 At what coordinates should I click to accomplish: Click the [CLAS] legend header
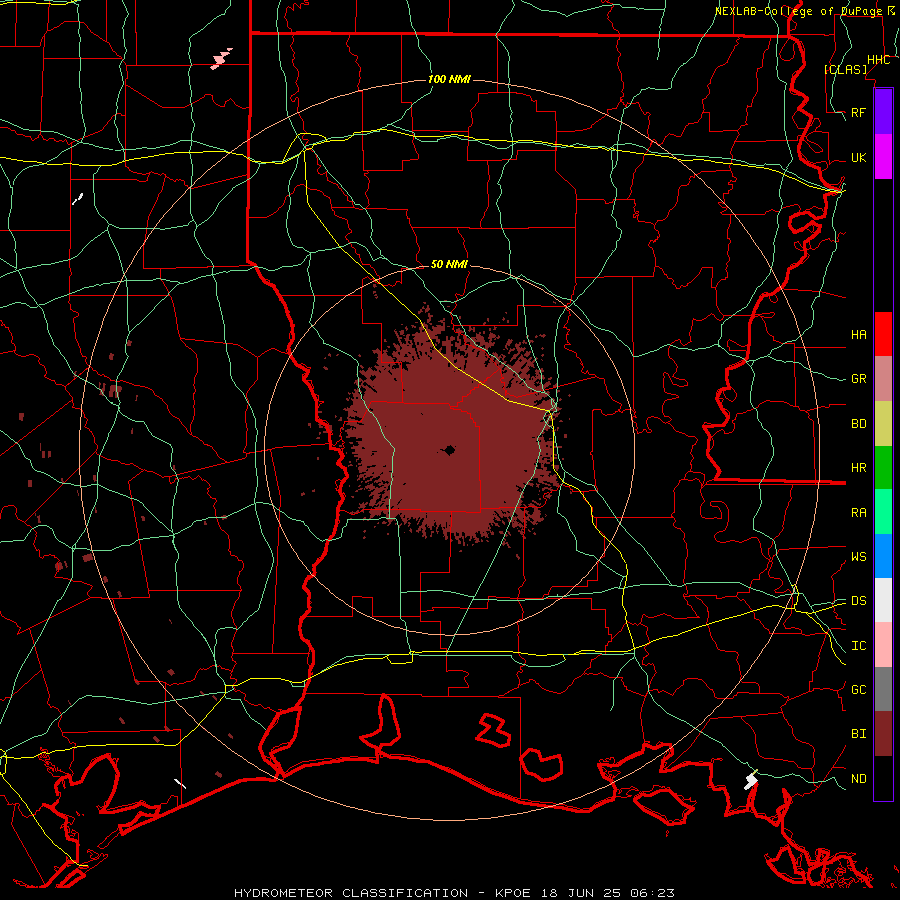pos(845,69)
